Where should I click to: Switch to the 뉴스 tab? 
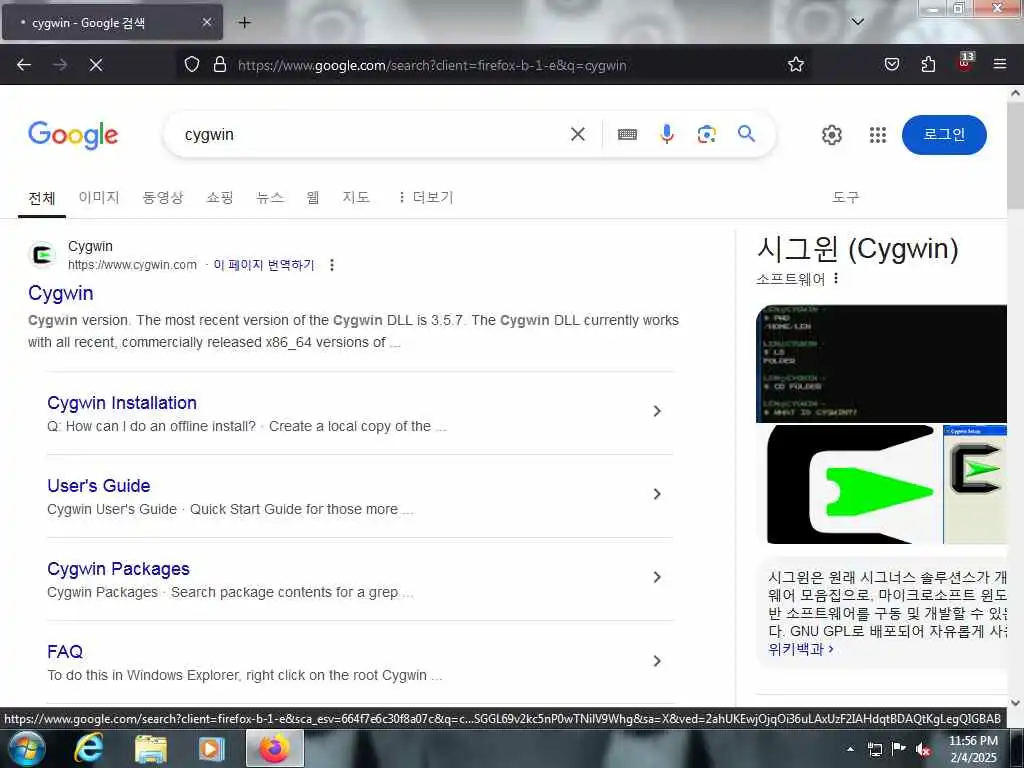pos(270,197)
